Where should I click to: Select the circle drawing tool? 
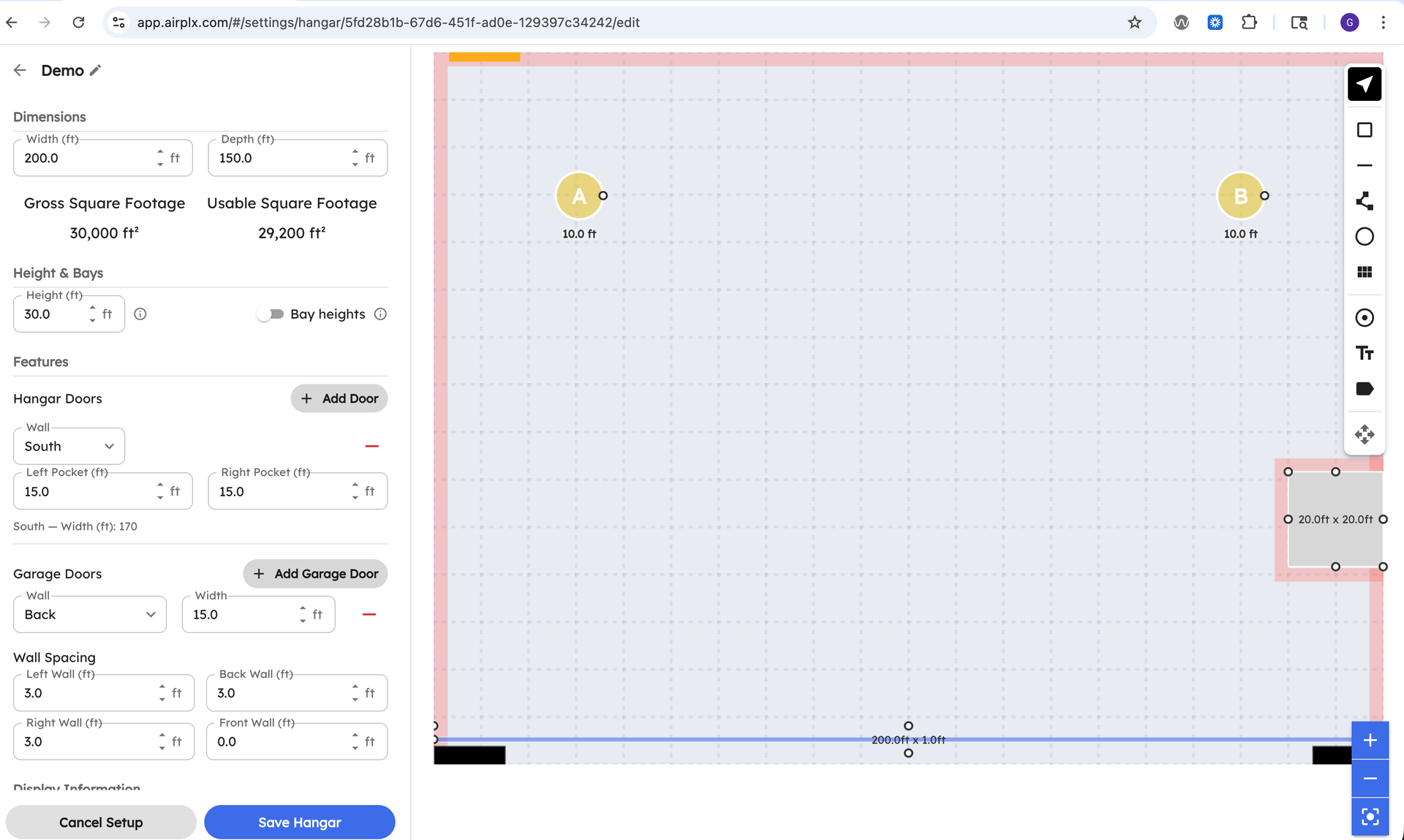pyautogui.click(x=1365, y=236)
